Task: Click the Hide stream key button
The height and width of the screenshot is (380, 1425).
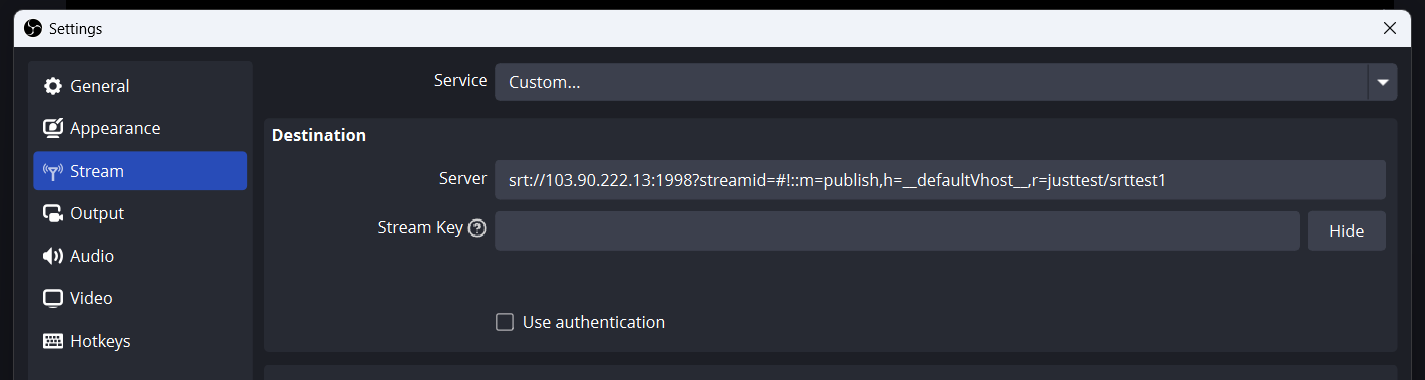Action: point(1346,231)
